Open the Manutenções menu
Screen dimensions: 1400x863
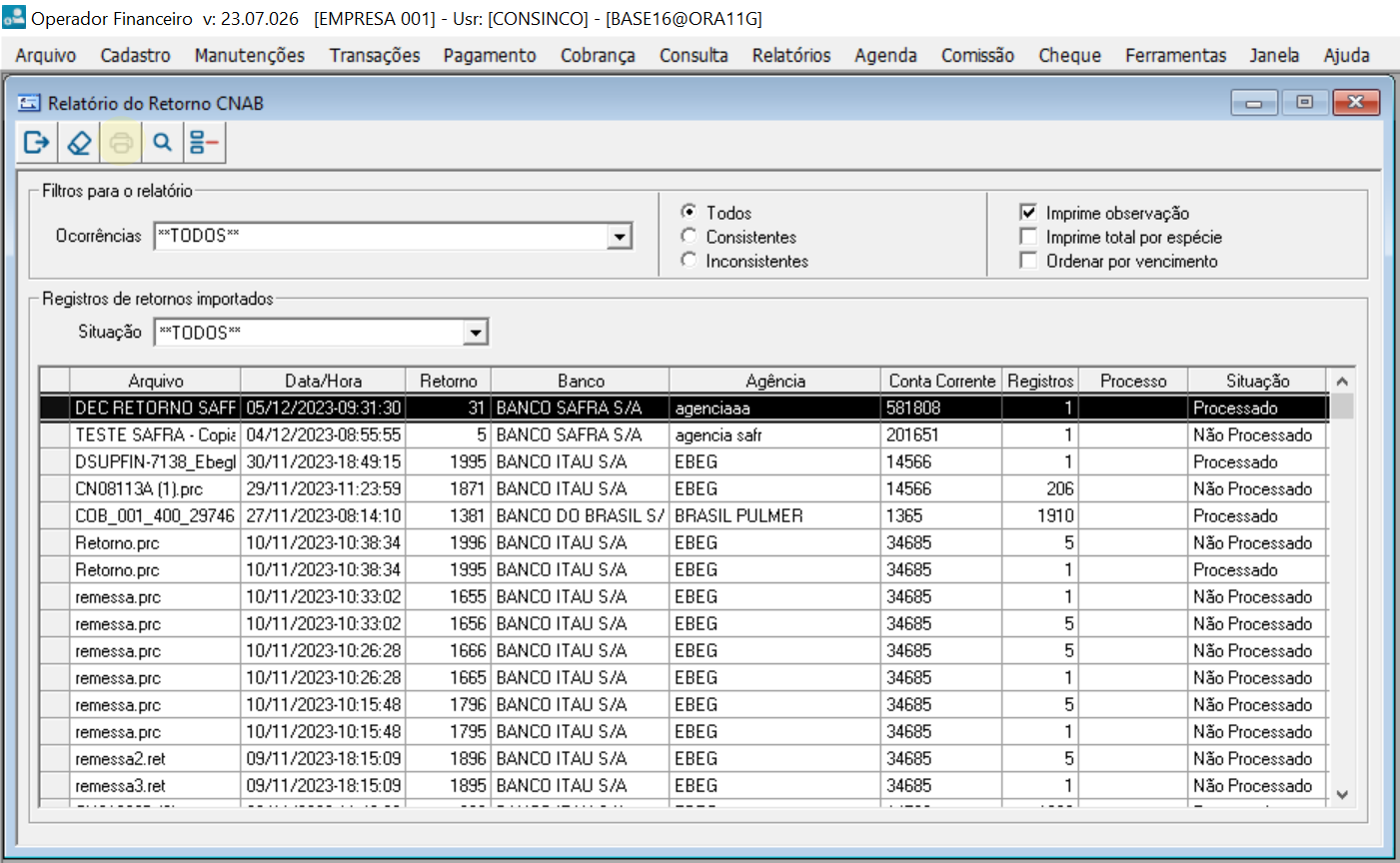(250, 55)
